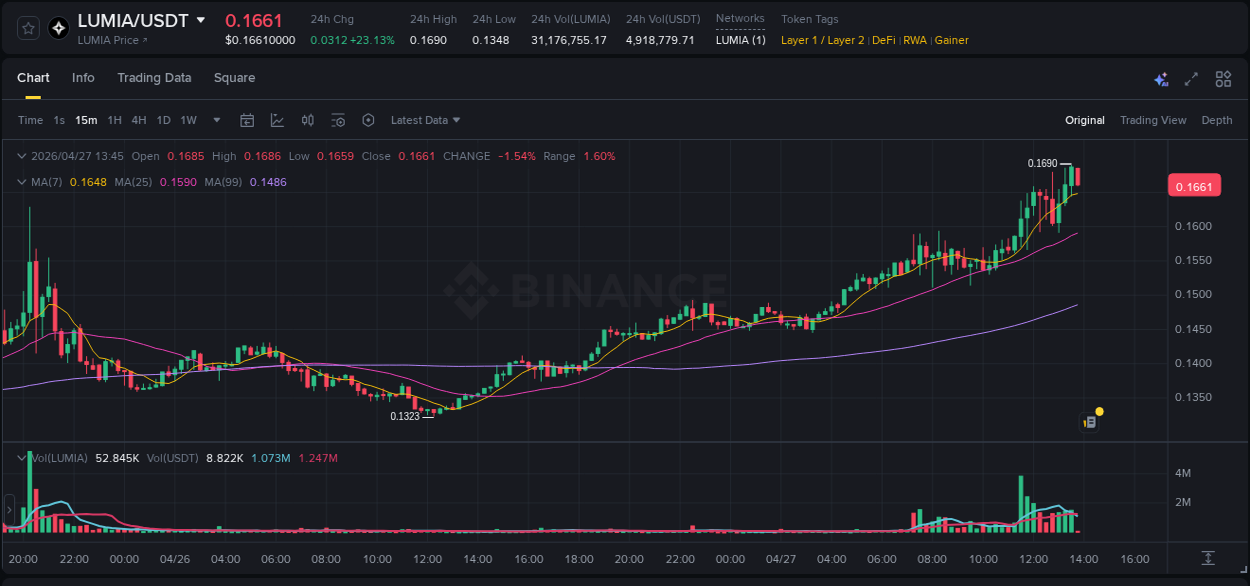
Task: Click the MA(25) indicator label
Action: pos(134,182)
